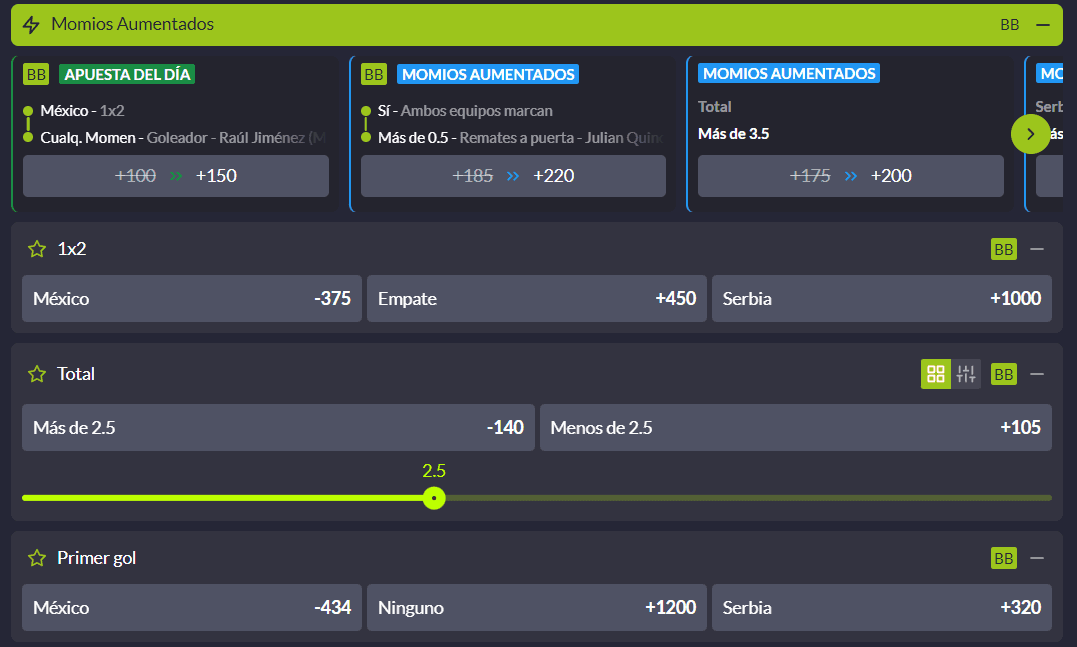Click the APUESTA DEL DÍA tag
The image size is (1077, 647).
click(x=127, y=74)
